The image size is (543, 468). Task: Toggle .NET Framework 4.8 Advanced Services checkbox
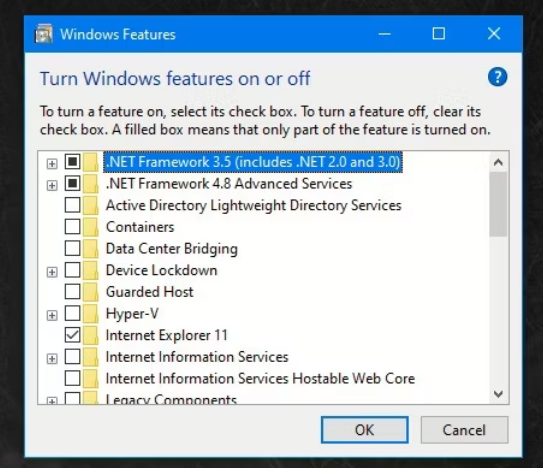(x=72, y=184)
